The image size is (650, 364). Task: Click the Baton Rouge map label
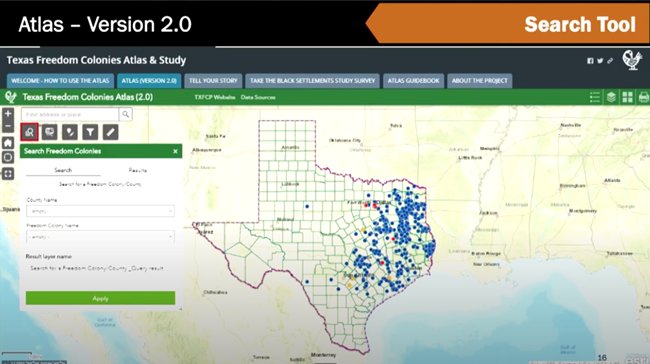[487, 253]
